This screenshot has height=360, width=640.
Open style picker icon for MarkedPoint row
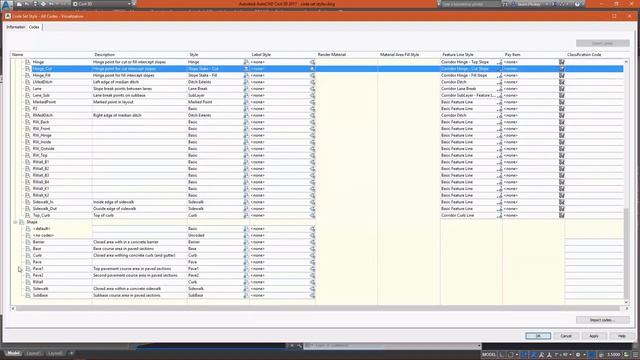point(246,102)
